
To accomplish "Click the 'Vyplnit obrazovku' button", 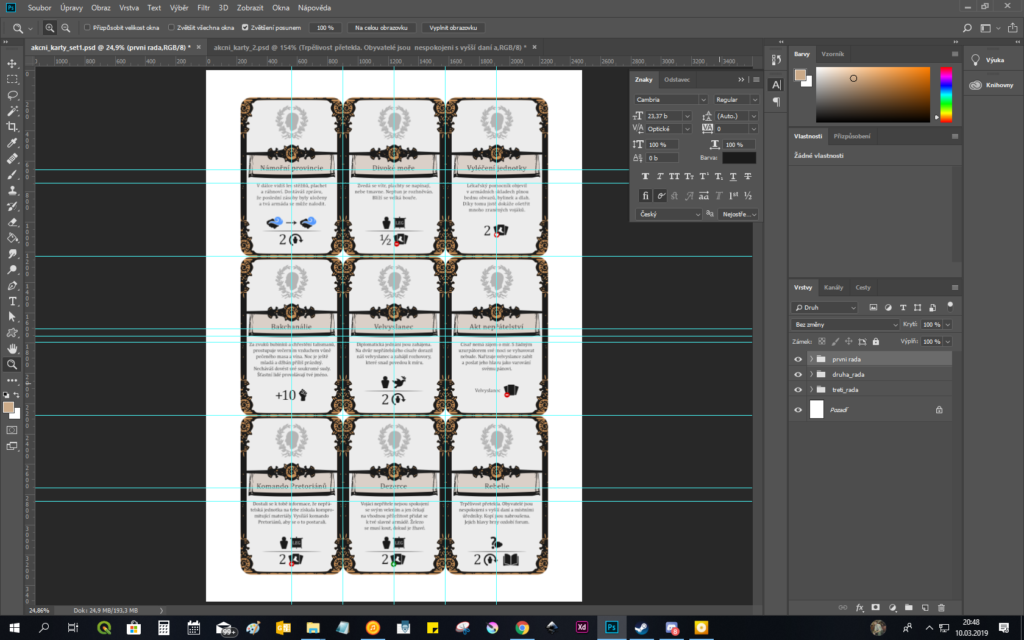I will tap(453, 28).
